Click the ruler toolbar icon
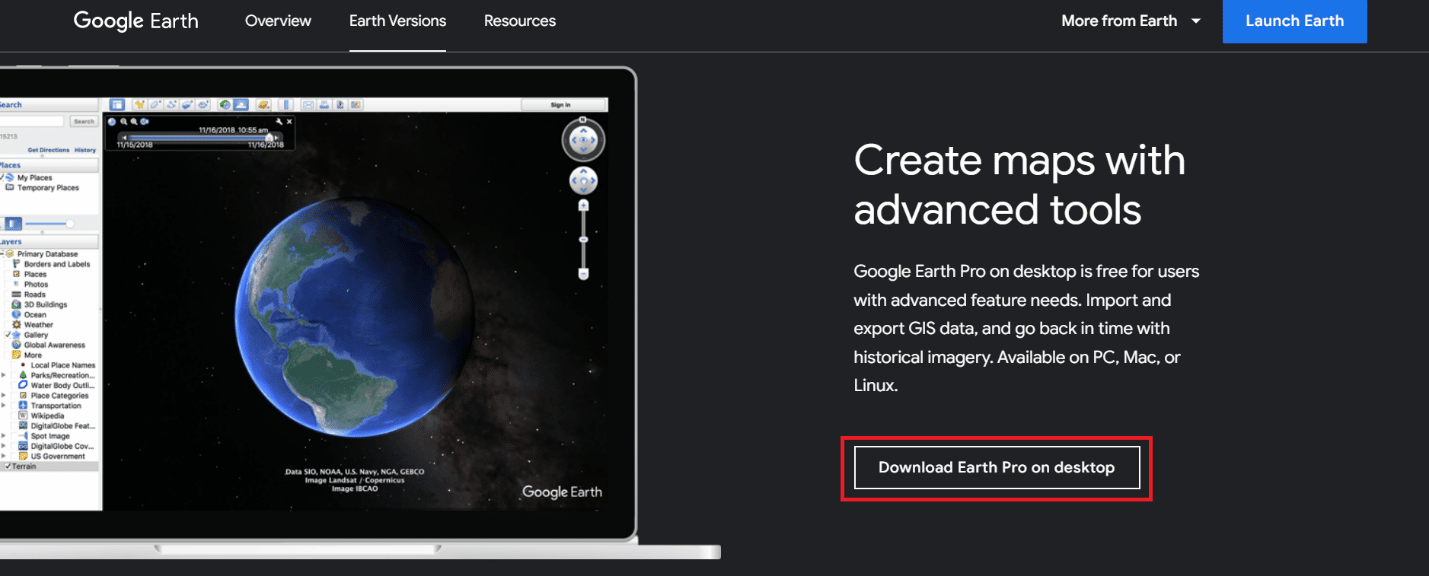 click(286, 104)
